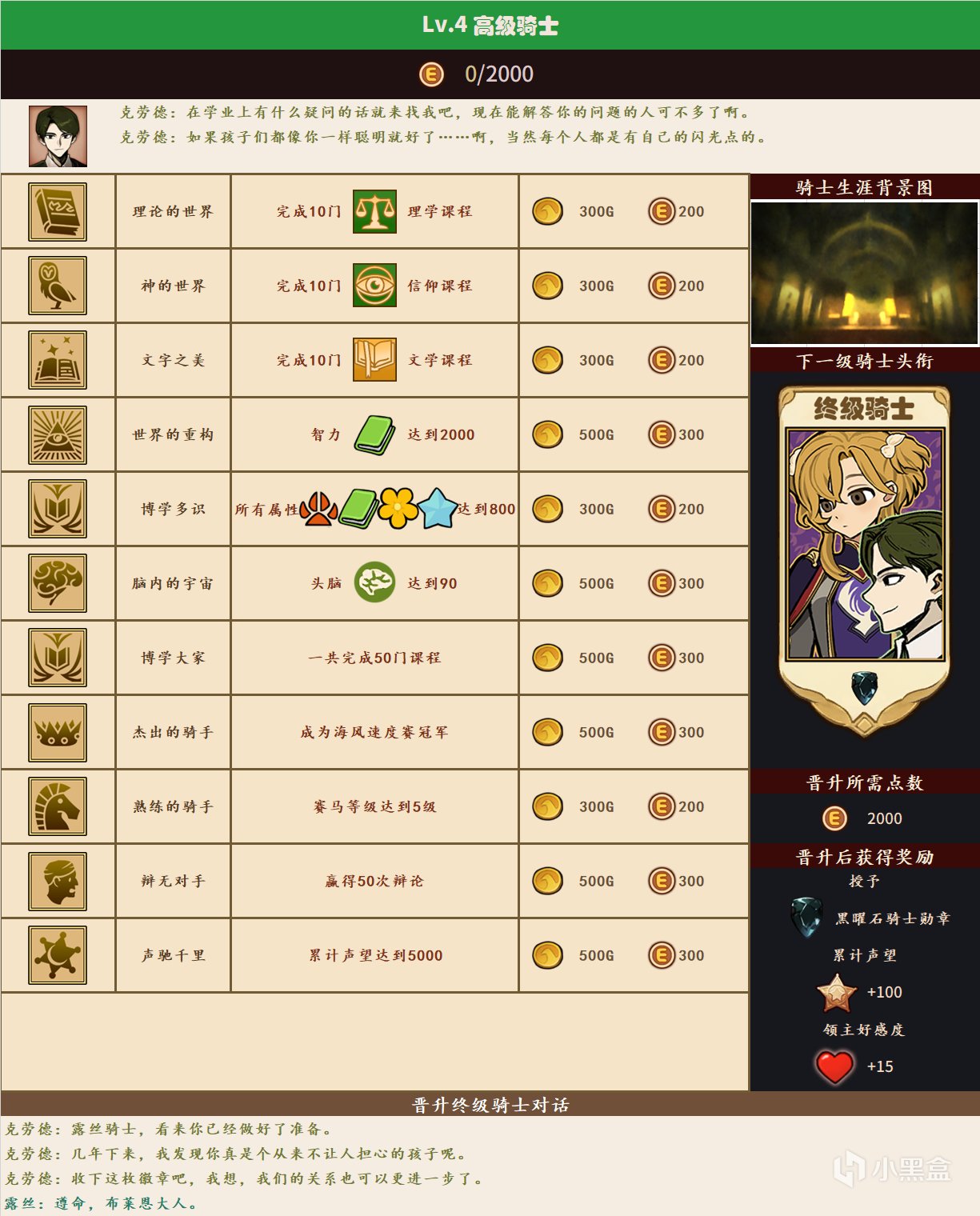980x1216 pixels.
Task: Open the 骑士生涯背景图 thumbnail image
Action: pos(864,273)
